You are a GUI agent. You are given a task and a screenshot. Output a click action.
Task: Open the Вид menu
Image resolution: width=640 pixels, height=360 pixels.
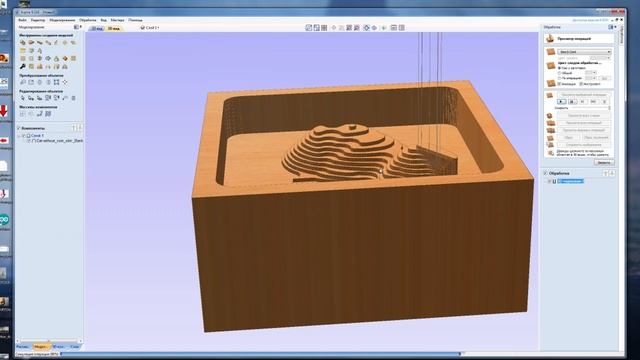[x=104, y=20]
